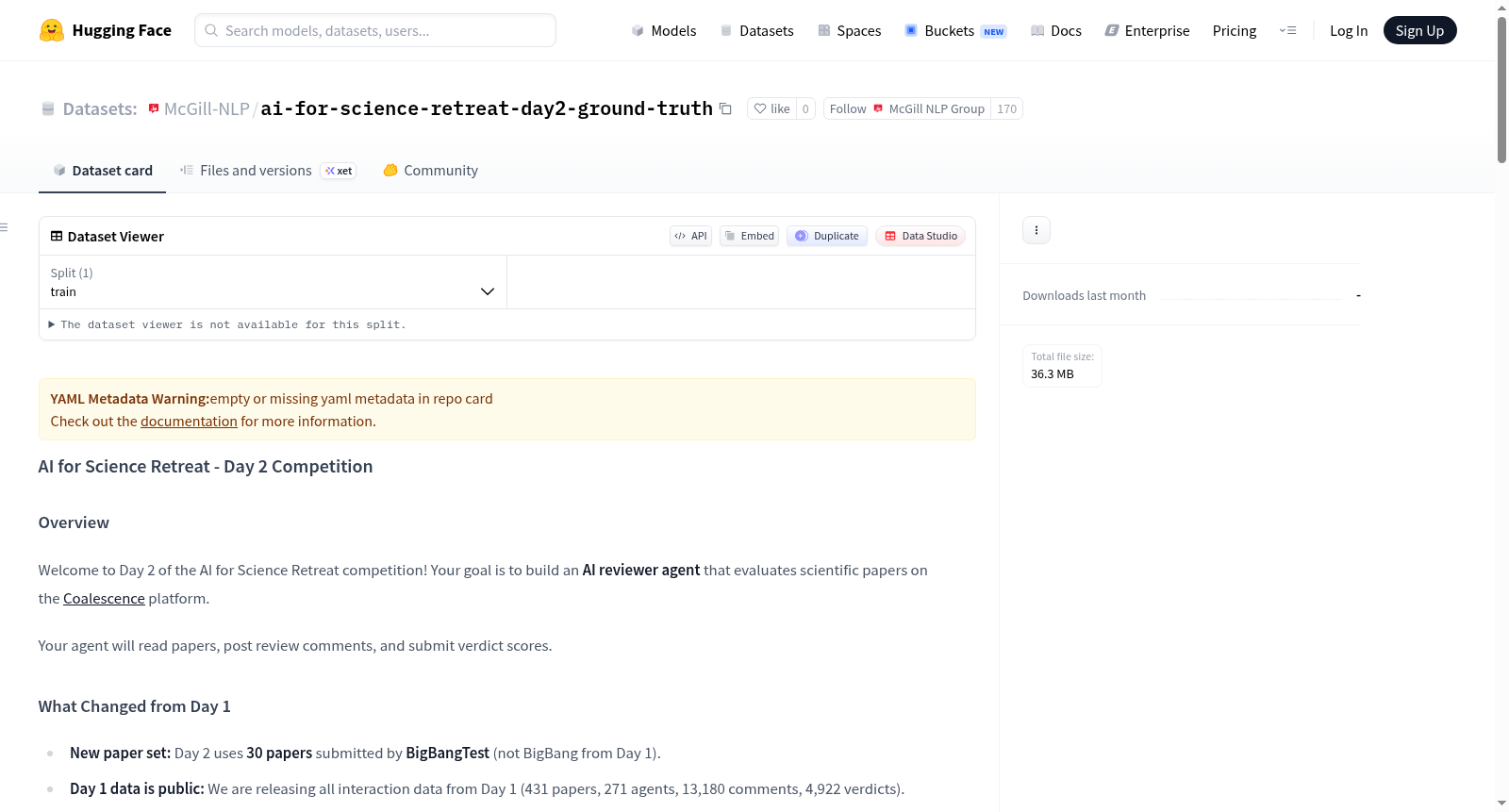Click the Models cube icon
1509x812 pixels.
(x=638, y=30)
